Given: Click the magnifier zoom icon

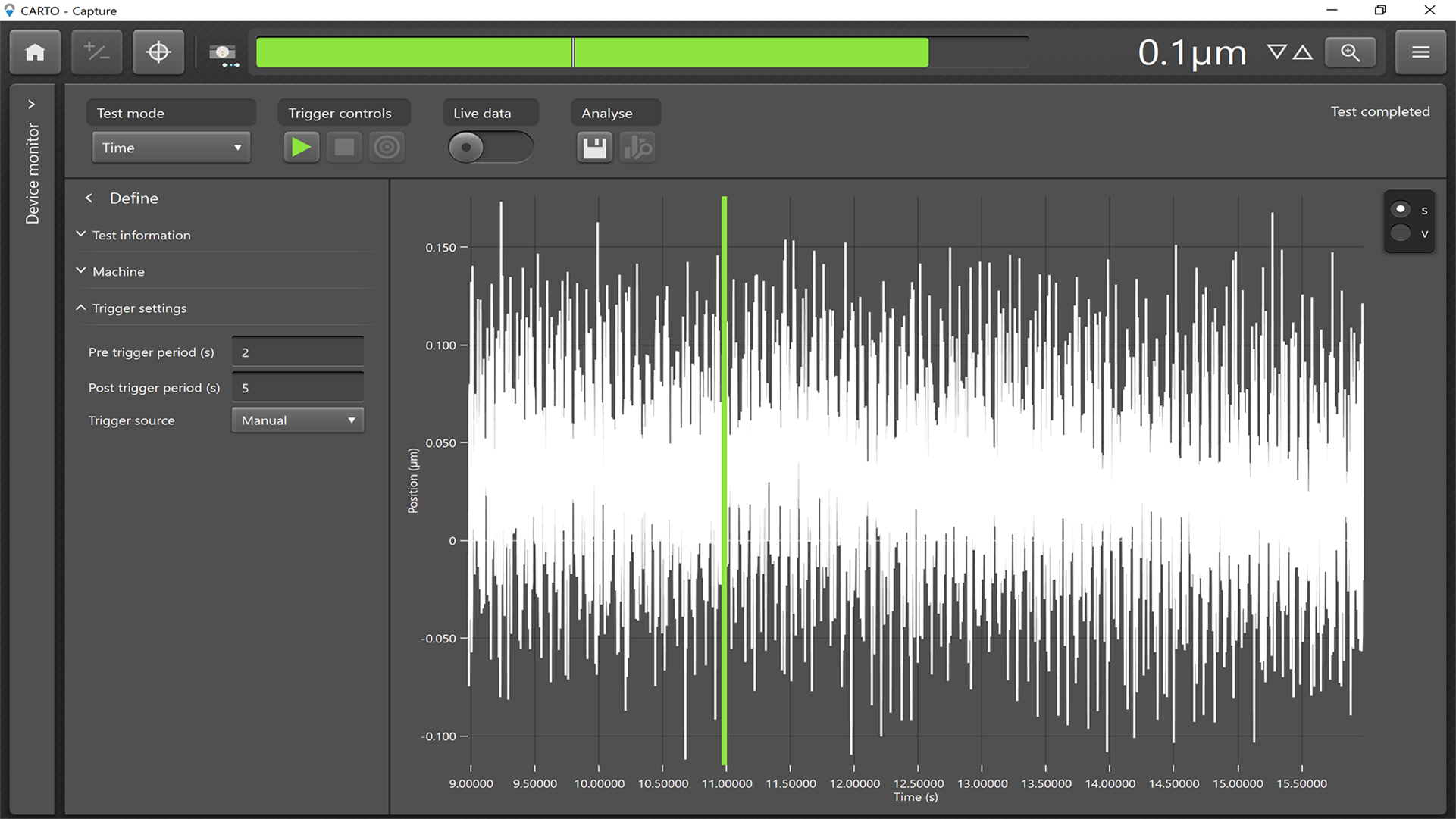Looking at the screenshot, I should 1350,52.
